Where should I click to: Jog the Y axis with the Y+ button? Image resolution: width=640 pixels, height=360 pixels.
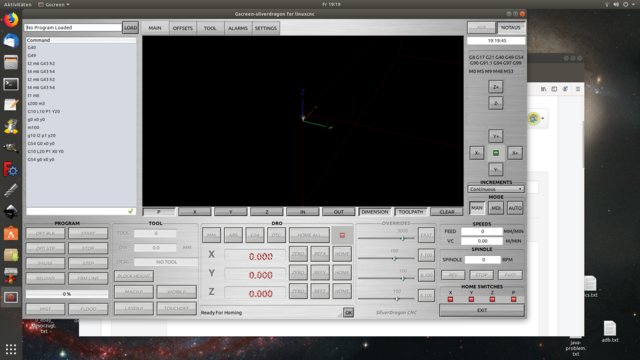point(496,136)
